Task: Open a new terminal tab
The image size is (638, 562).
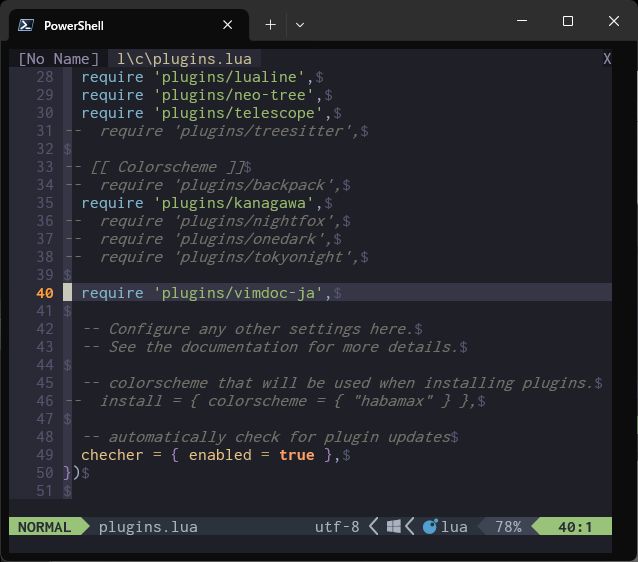Action: [x=270, y=25]
